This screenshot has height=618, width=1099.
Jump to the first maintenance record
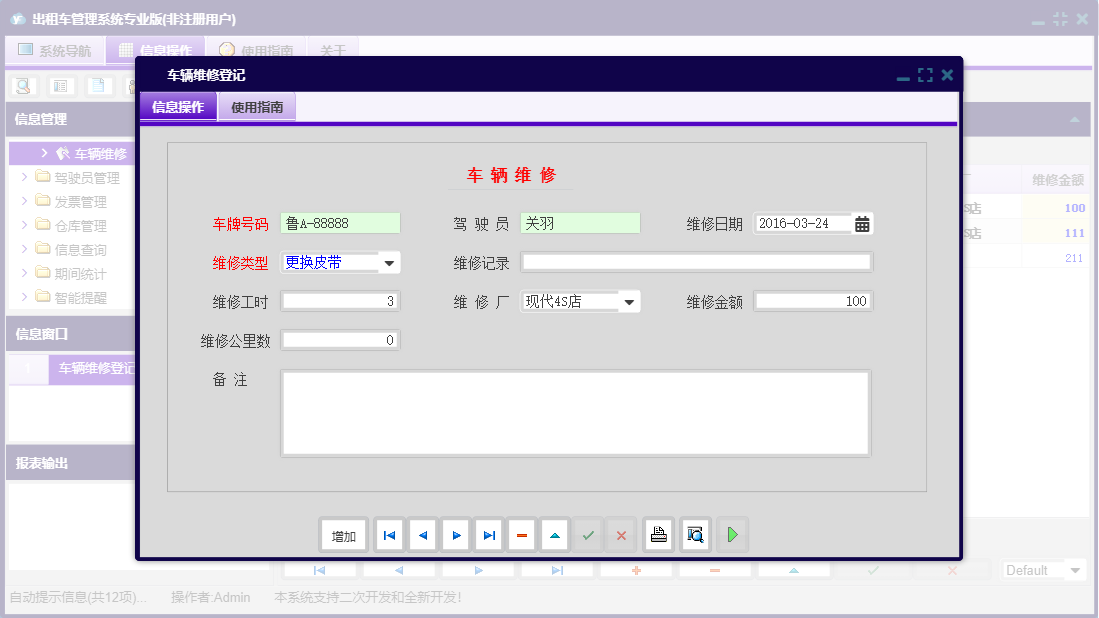(388, 534)
